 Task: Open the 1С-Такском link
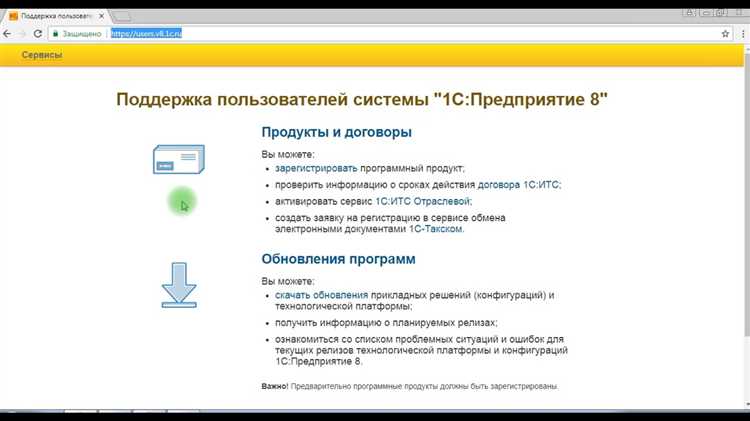(x=435, y=229)
